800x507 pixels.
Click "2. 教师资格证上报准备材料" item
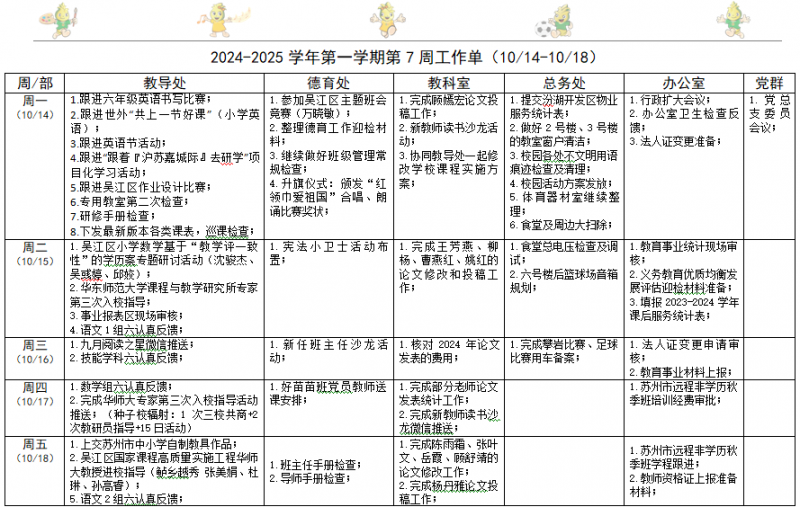[683, 485]
